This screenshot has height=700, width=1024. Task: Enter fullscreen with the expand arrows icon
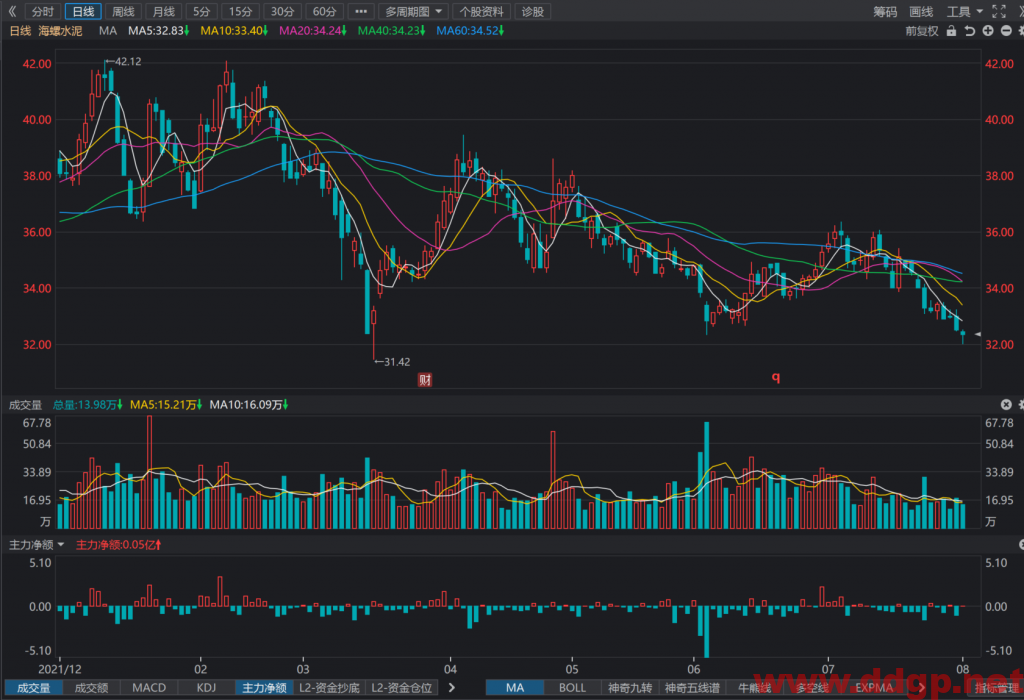(x=999, y=11)
